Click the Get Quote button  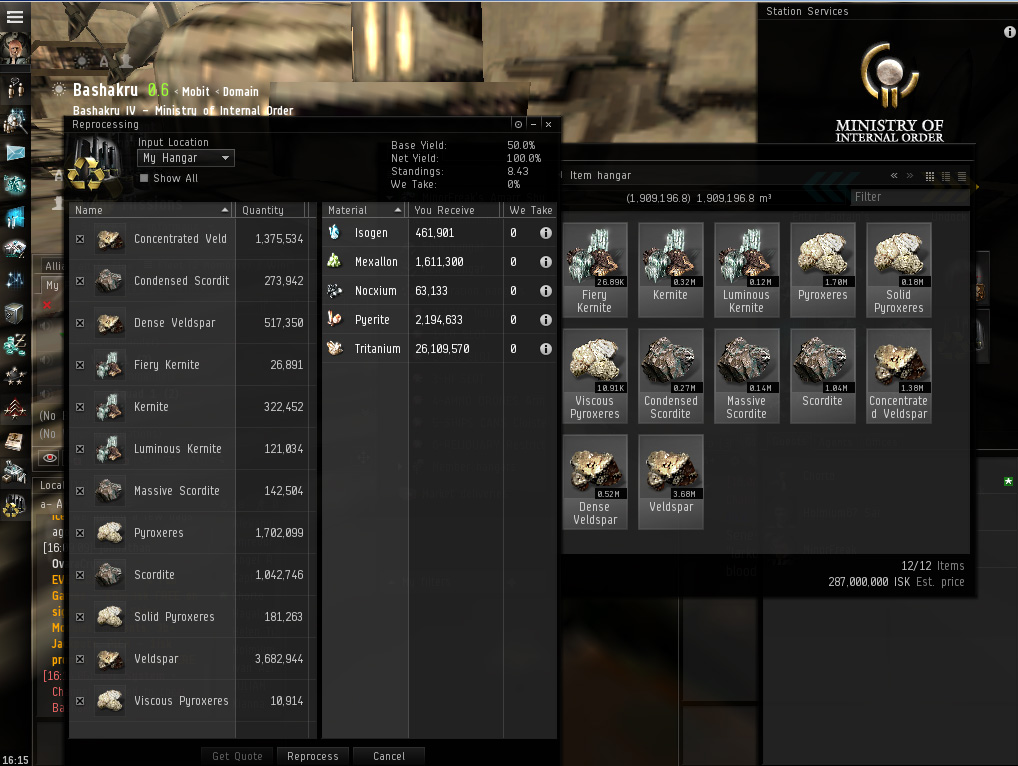(x=237, y=756)
